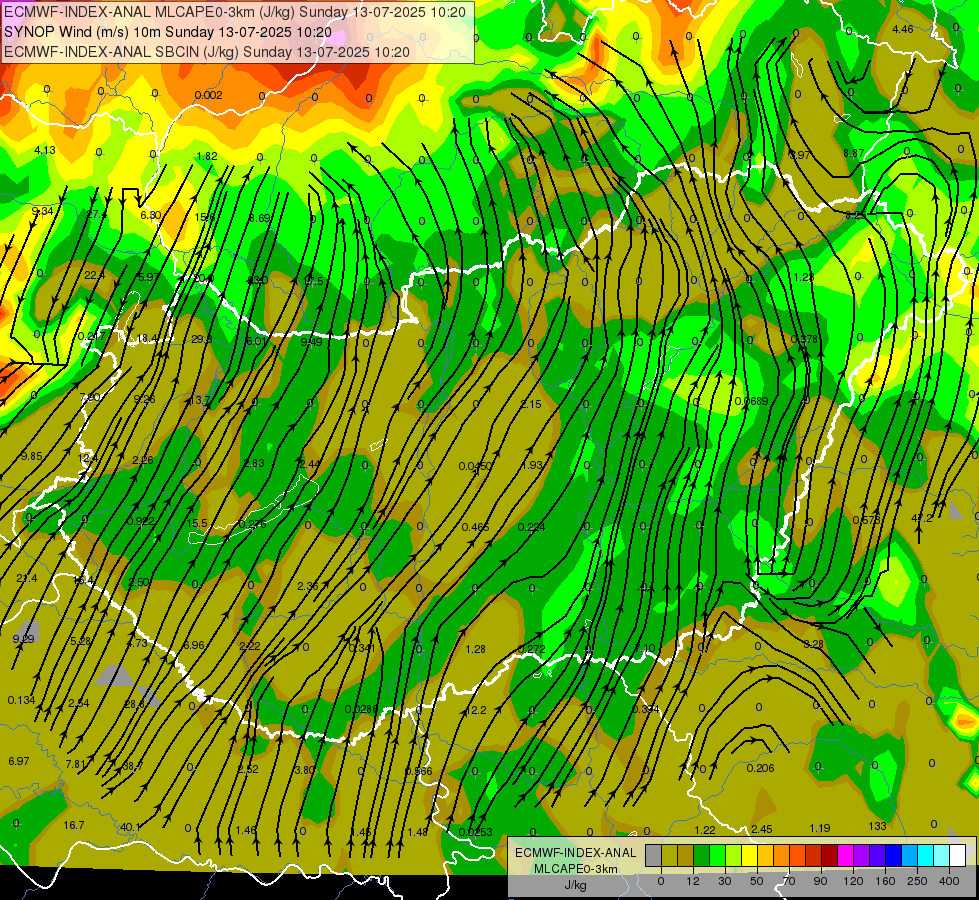Click the dark red legend swatch
Viewport: 979px width, 900px height.
(x=829, y=855)
